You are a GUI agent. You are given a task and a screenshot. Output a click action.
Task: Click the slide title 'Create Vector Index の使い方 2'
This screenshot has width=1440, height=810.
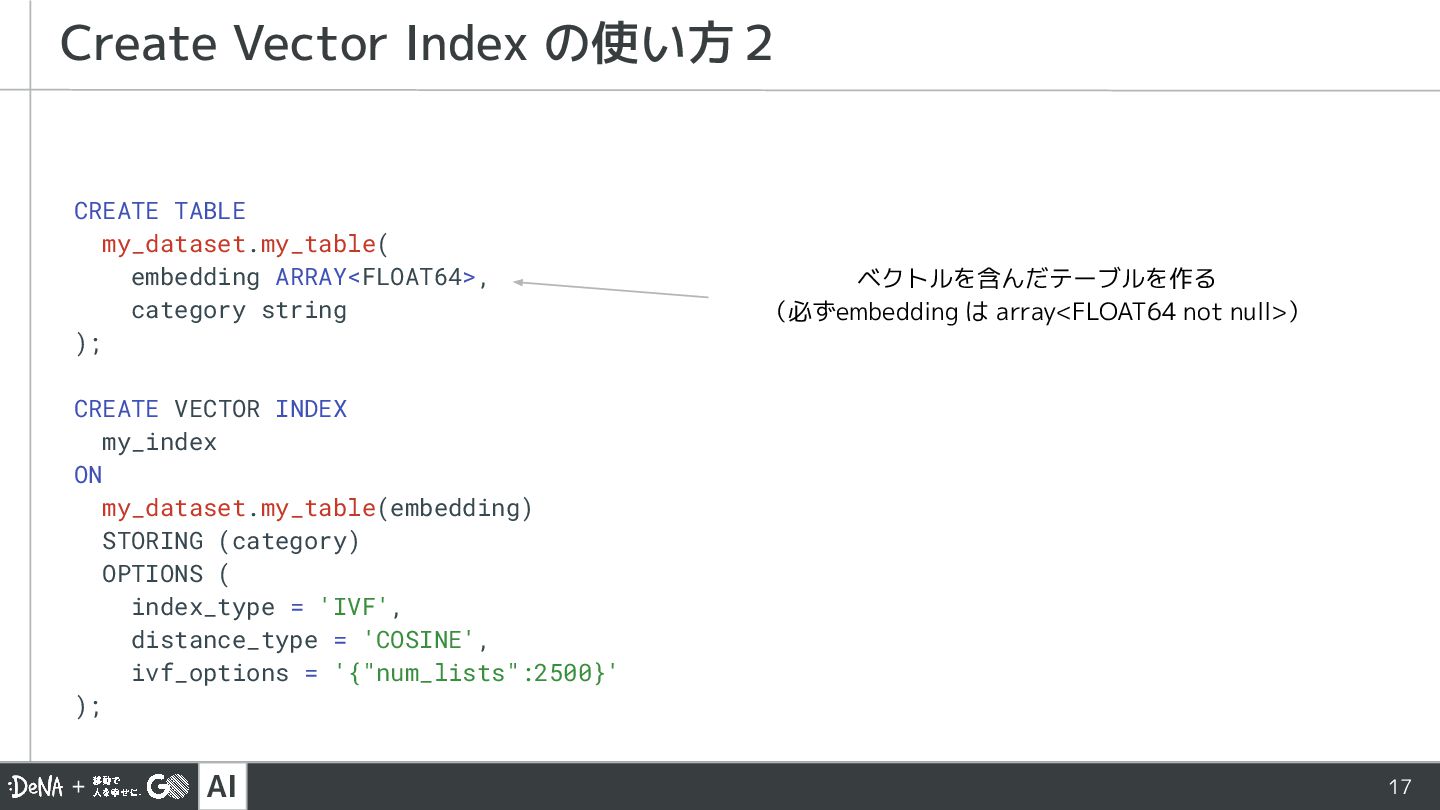[x=416, y=45]
